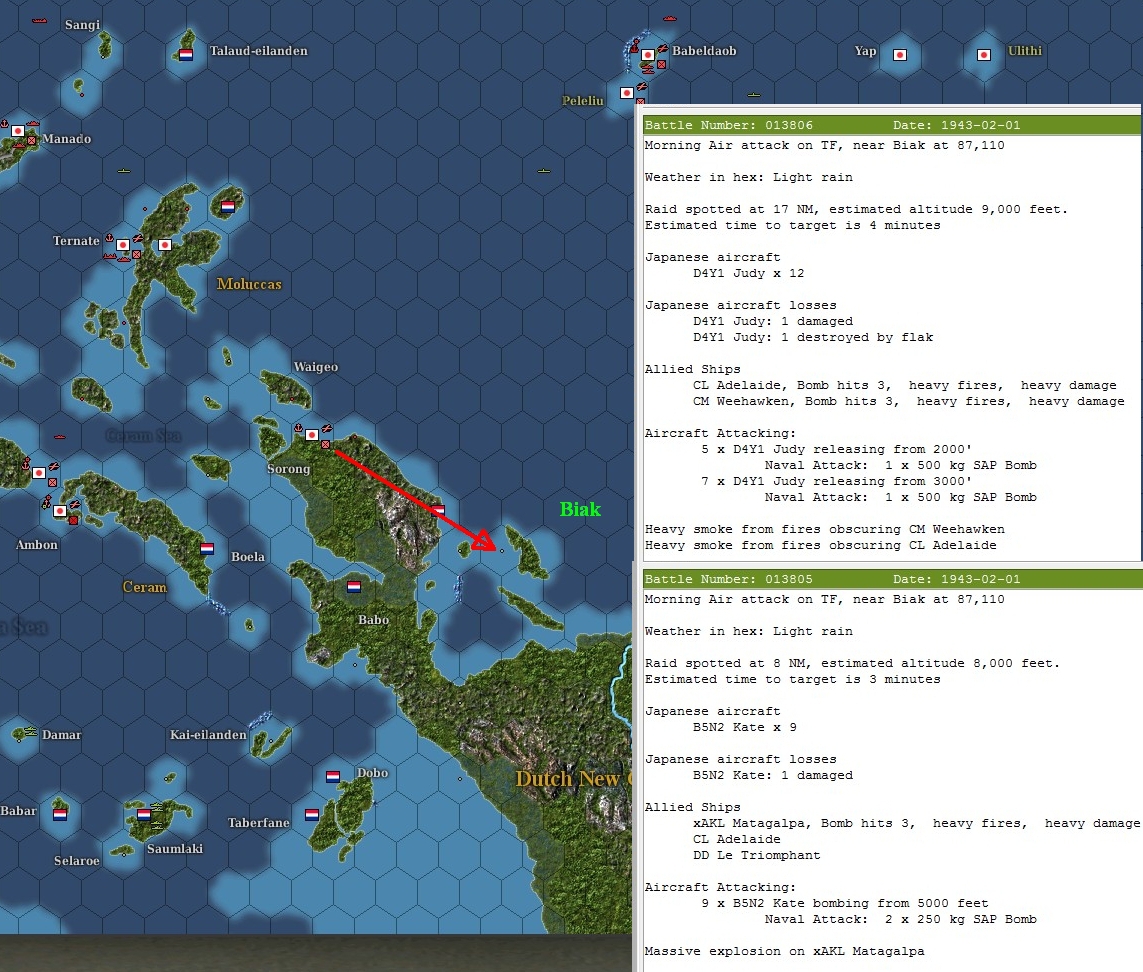Select the Japanese marker near Peleliu
1143x972 pixels.
tap(628, 92)
